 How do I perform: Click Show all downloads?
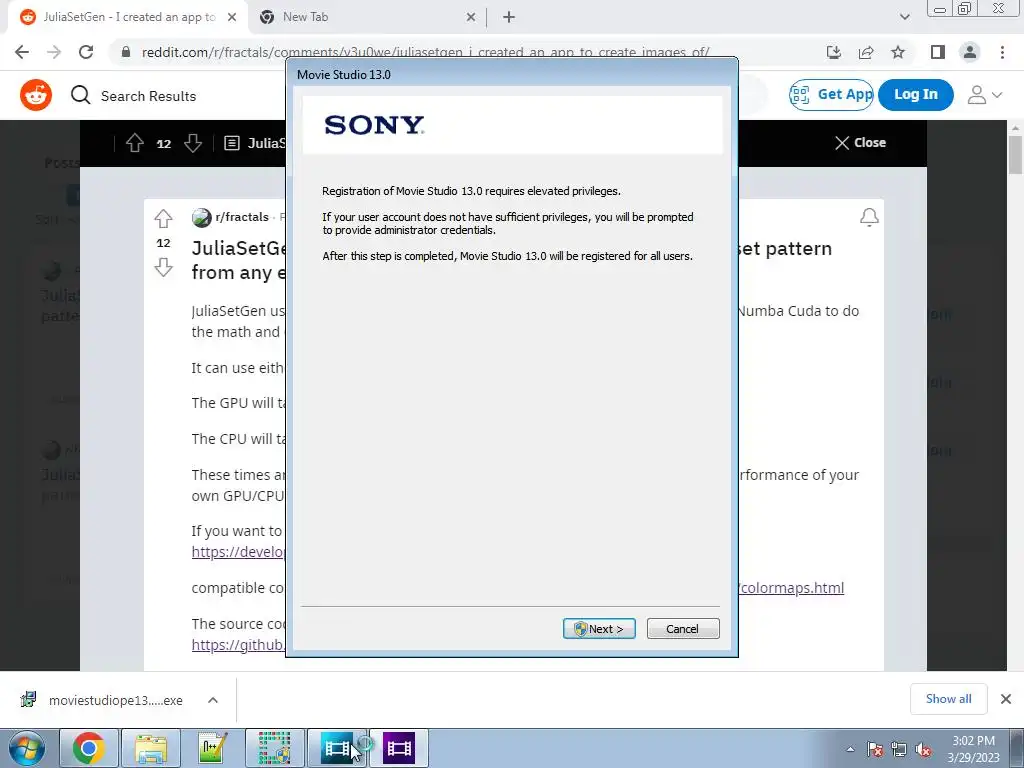[948, 699]
